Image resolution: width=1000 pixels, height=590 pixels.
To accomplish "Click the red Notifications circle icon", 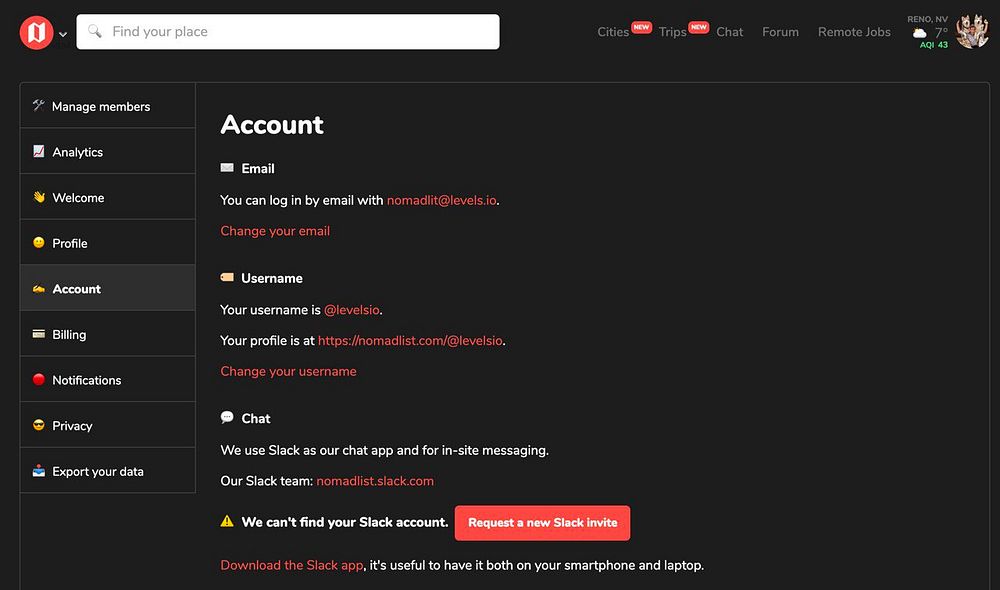I will point(39,380).
